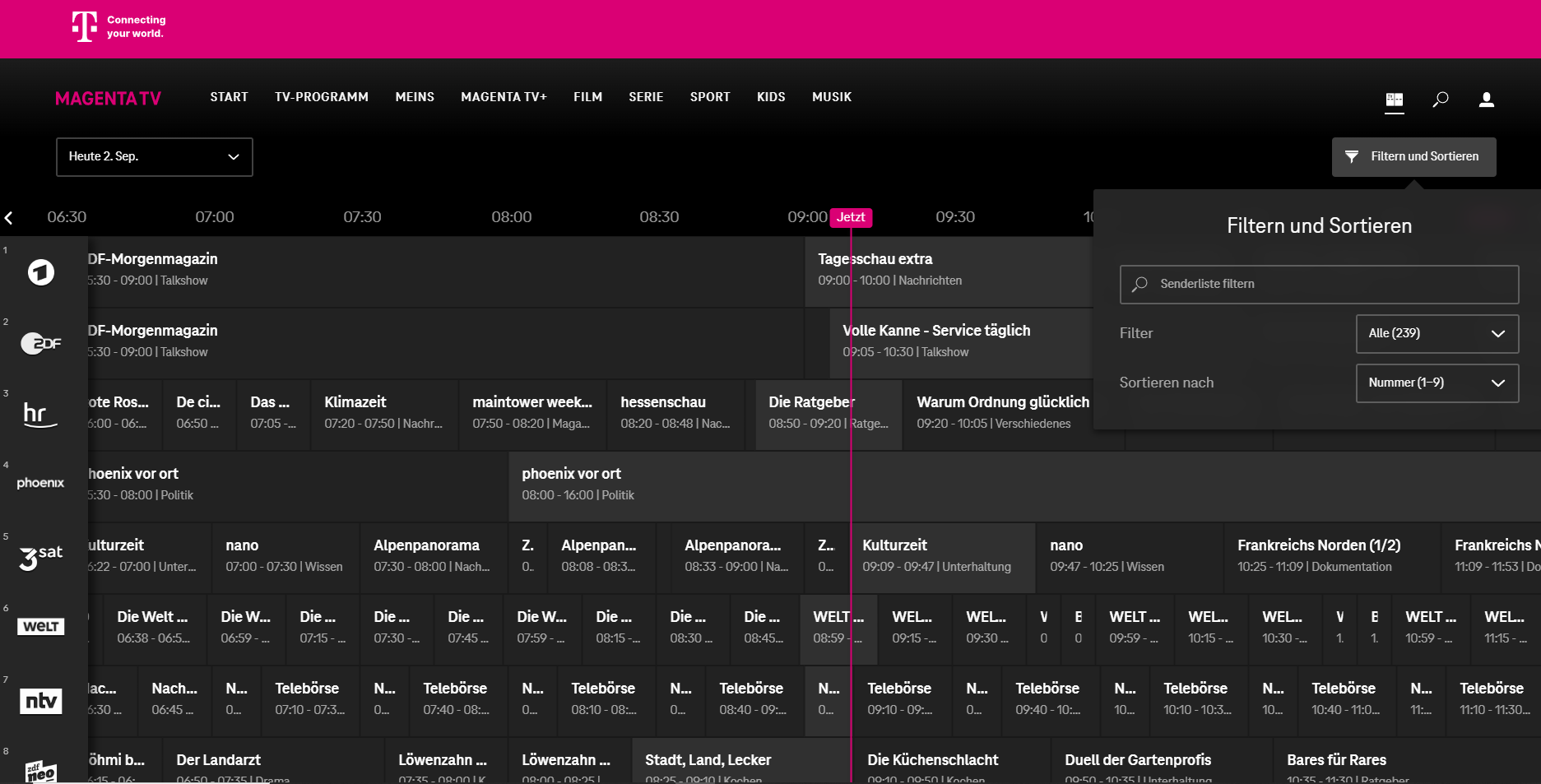Click the Senderliste filtern search field

pos(1319,285)
